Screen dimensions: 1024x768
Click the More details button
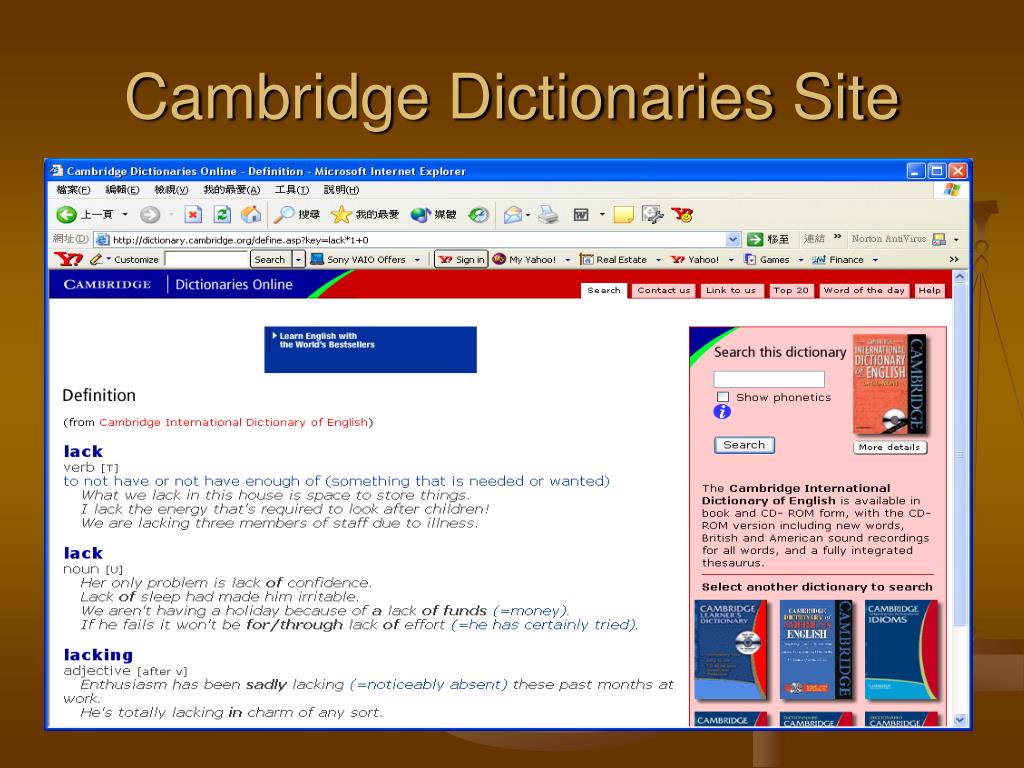point(889,447)
